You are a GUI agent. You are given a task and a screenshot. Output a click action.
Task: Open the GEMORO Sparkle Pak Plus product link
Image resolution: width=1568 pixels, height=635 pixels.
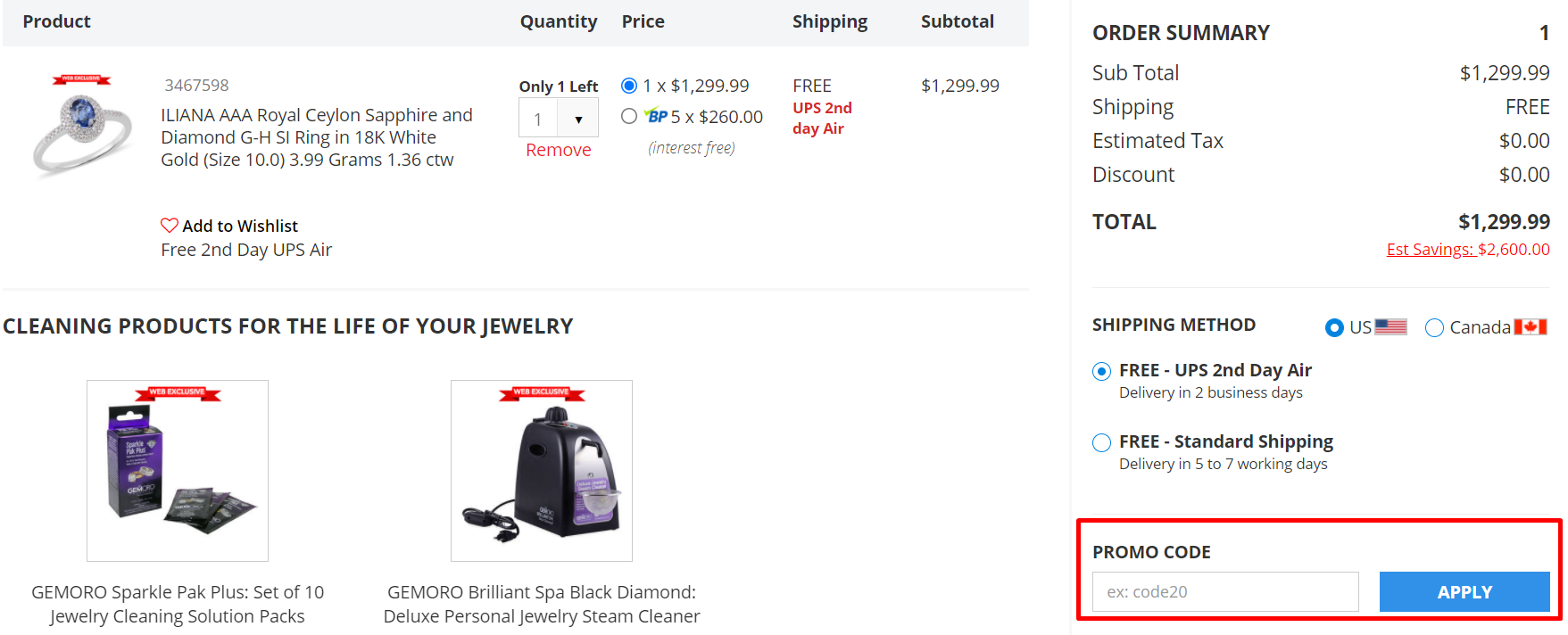coord(178,604)
